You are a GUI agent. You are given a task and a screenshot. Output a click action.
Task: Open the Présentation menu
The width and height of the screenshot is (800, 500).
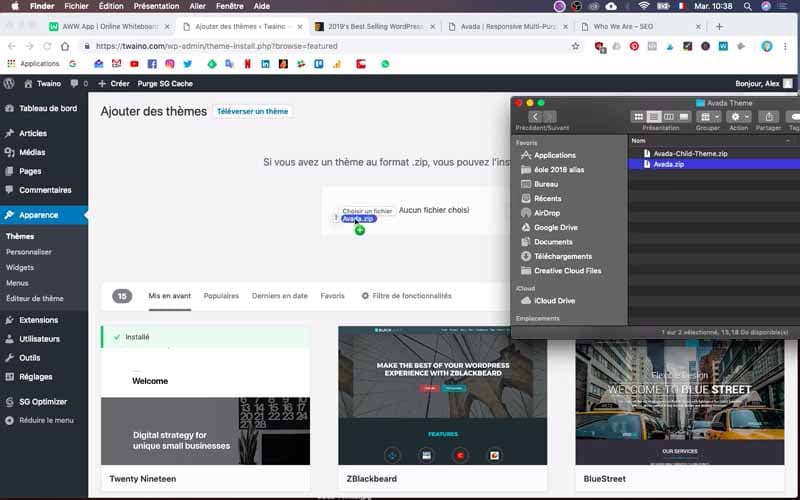tap(156, 6)
